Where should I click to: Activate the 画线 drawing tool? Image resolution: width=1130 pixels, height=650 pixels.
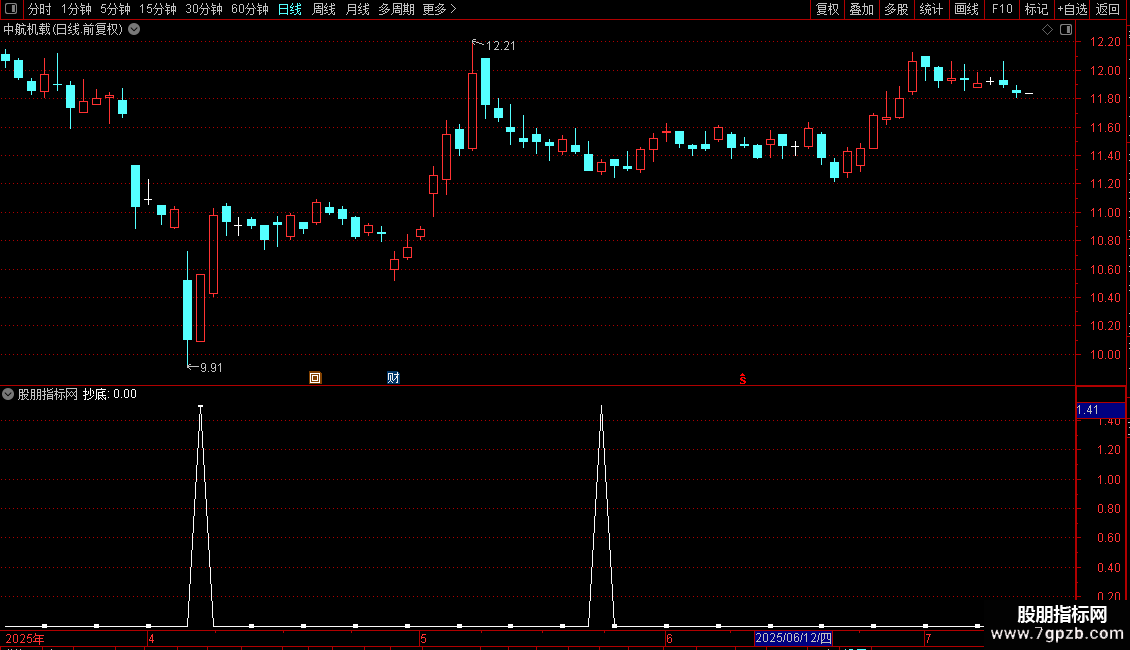pos(966,9)
